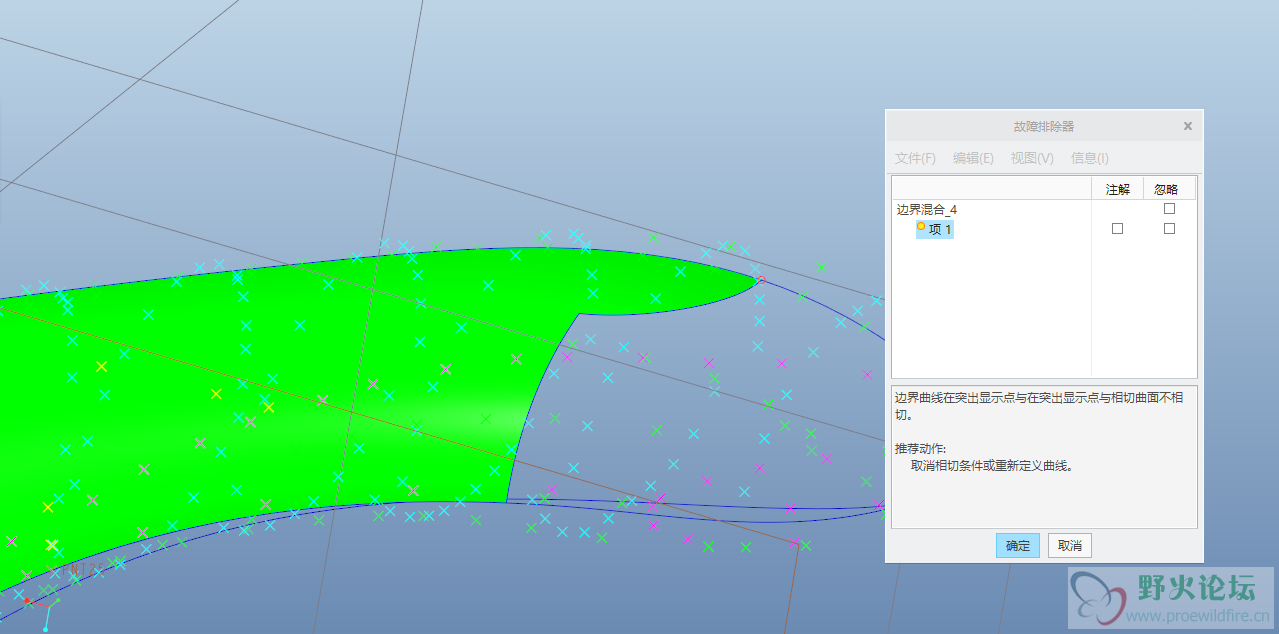This screenshot has width=1279, height=634.
Task: Open the 信息(I) menu
Action: click(1089, 158)
